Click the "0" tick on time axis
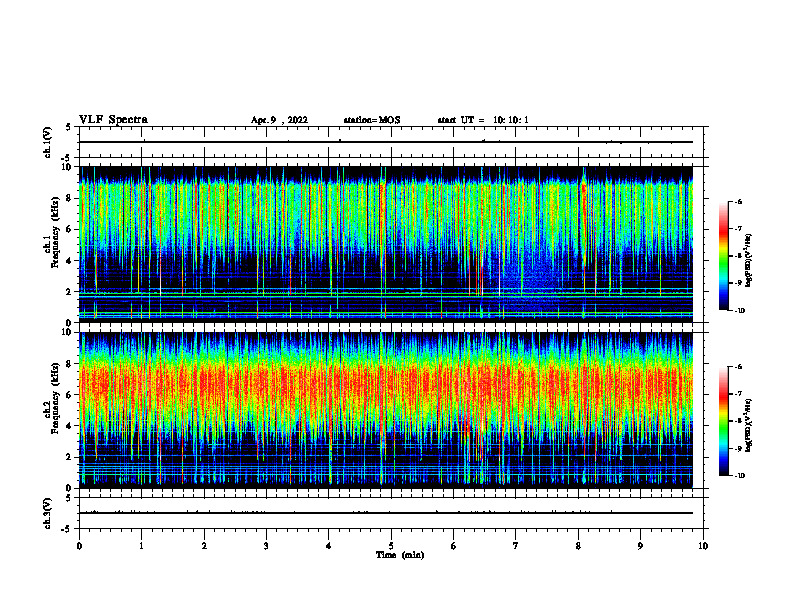Screen dimensions: 792x612 (x=79, y=546)
